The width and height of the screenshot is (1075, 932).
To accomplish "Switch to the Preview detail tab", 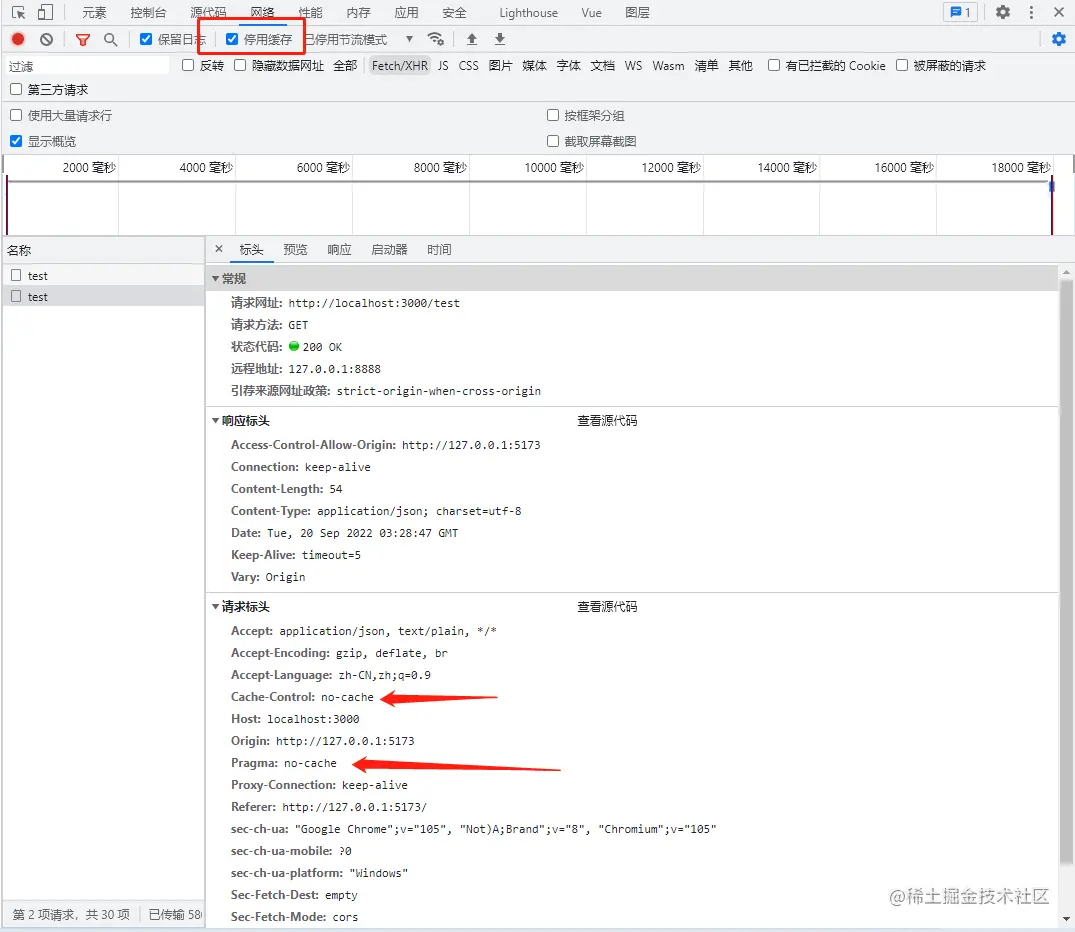I will pos(295,250).
